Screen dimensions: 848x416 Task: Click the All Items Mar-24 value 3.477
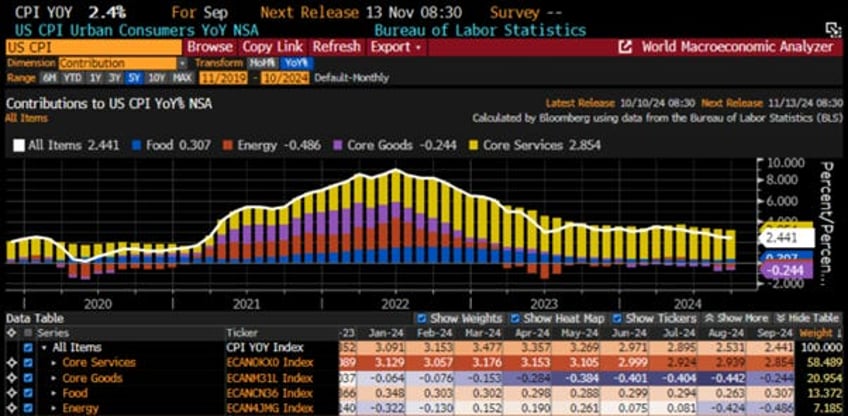point(487,347)
